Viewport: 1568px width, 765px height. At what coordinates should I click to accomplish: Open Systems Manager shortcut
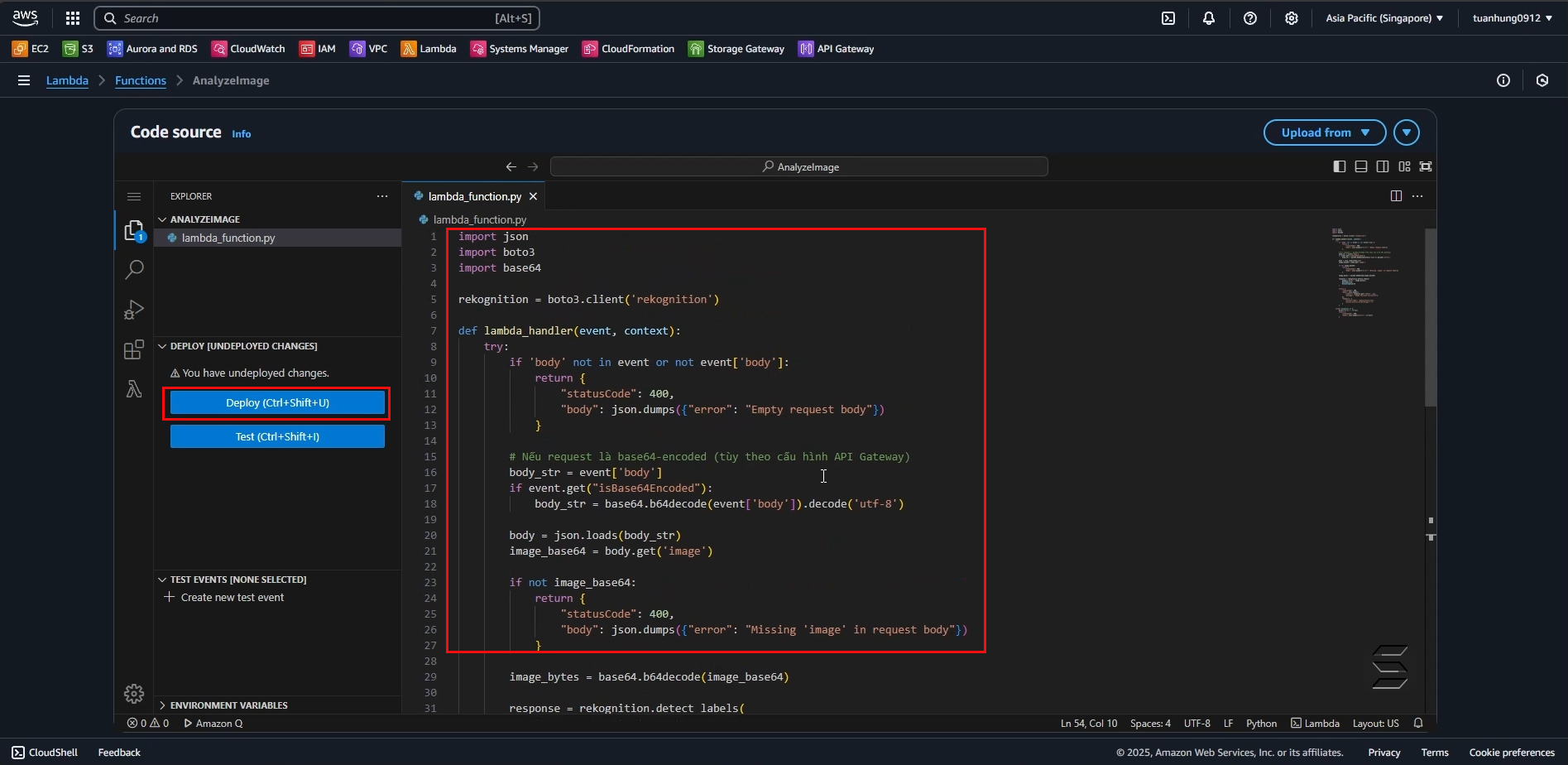click(x=520, y=49)
